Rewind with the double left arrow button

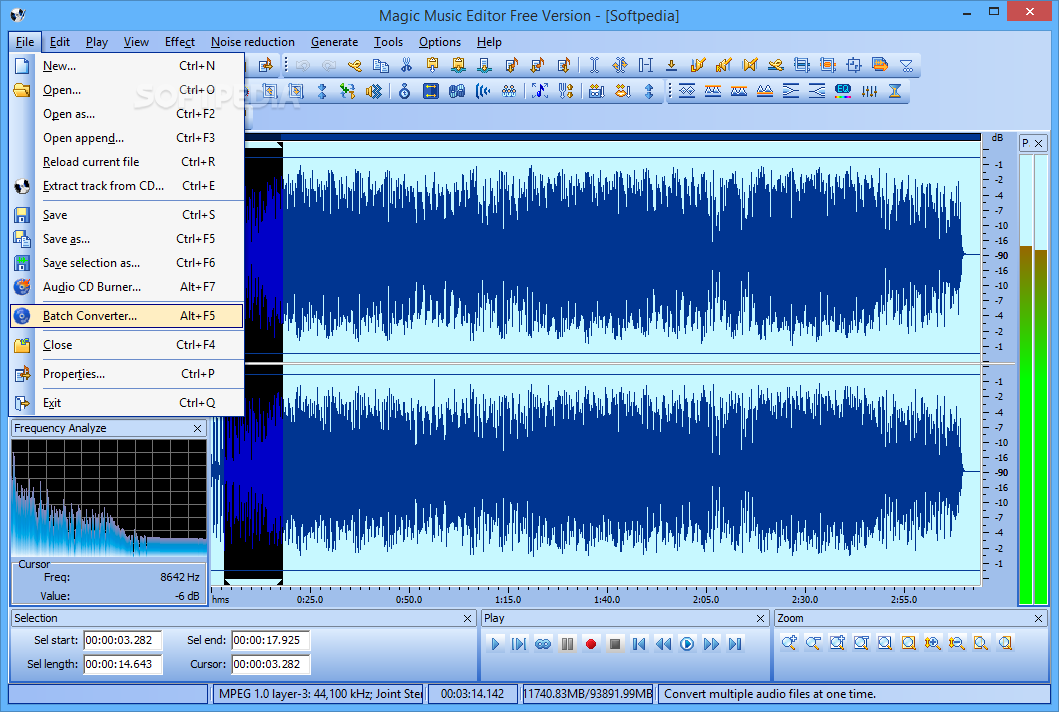[x=663, y=644]
